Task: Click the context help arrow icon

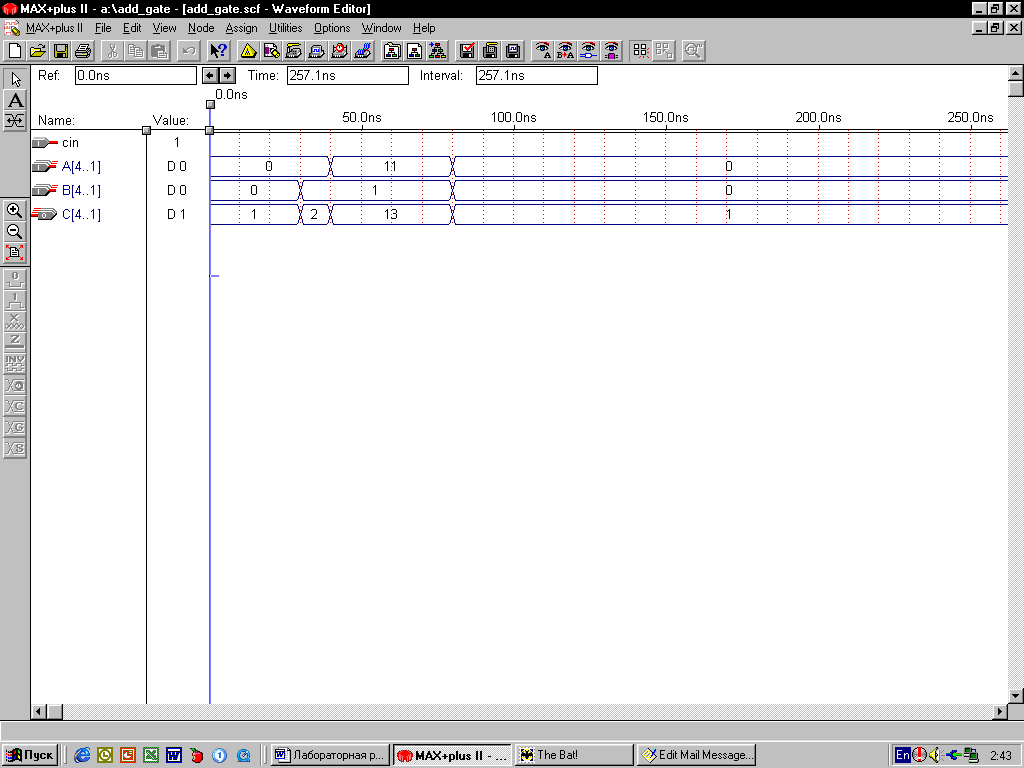Action: 218,50
